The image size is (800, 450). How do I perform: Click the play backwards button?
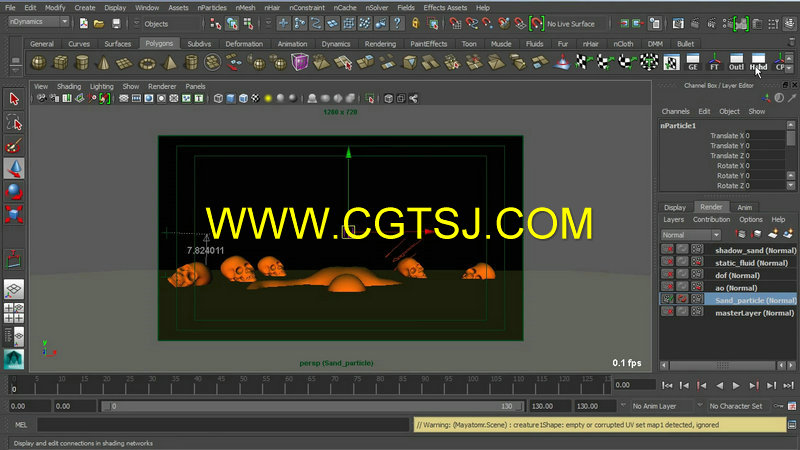[719, 386]
